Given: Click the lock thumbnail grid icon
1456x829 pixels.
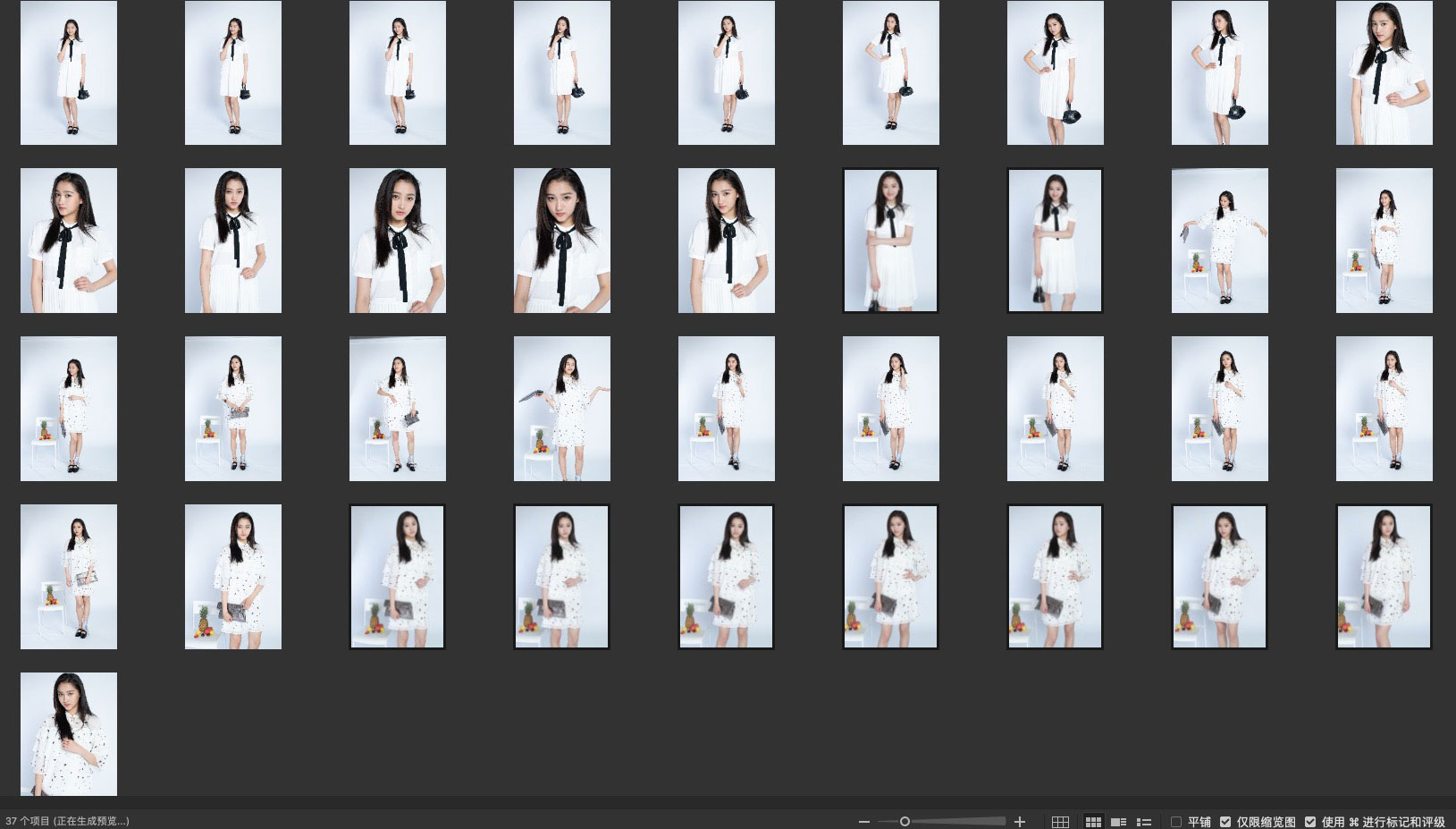Looking at the screenshot, I should [x=1060, y=822].
